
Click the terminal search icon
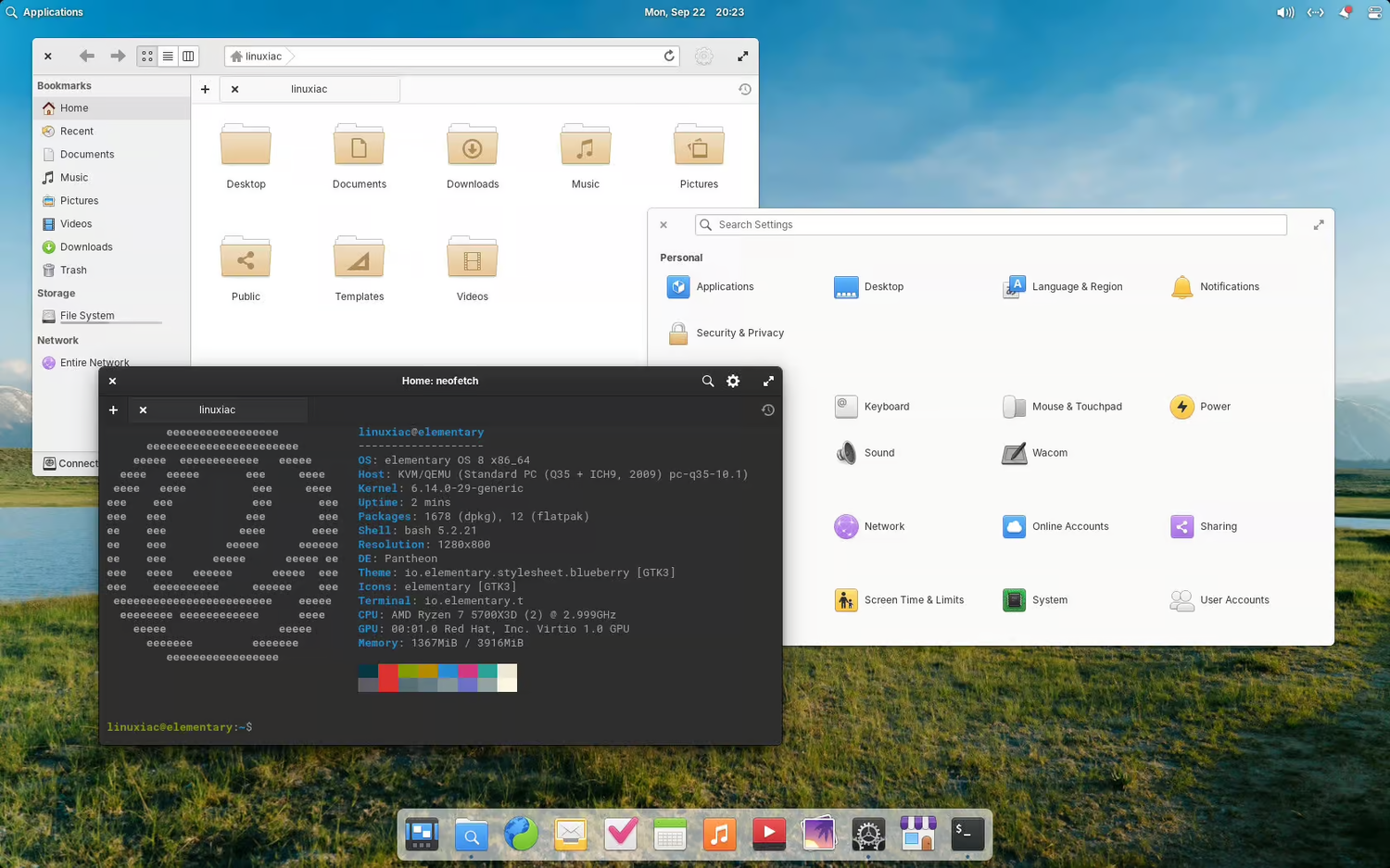pos(708,381)
